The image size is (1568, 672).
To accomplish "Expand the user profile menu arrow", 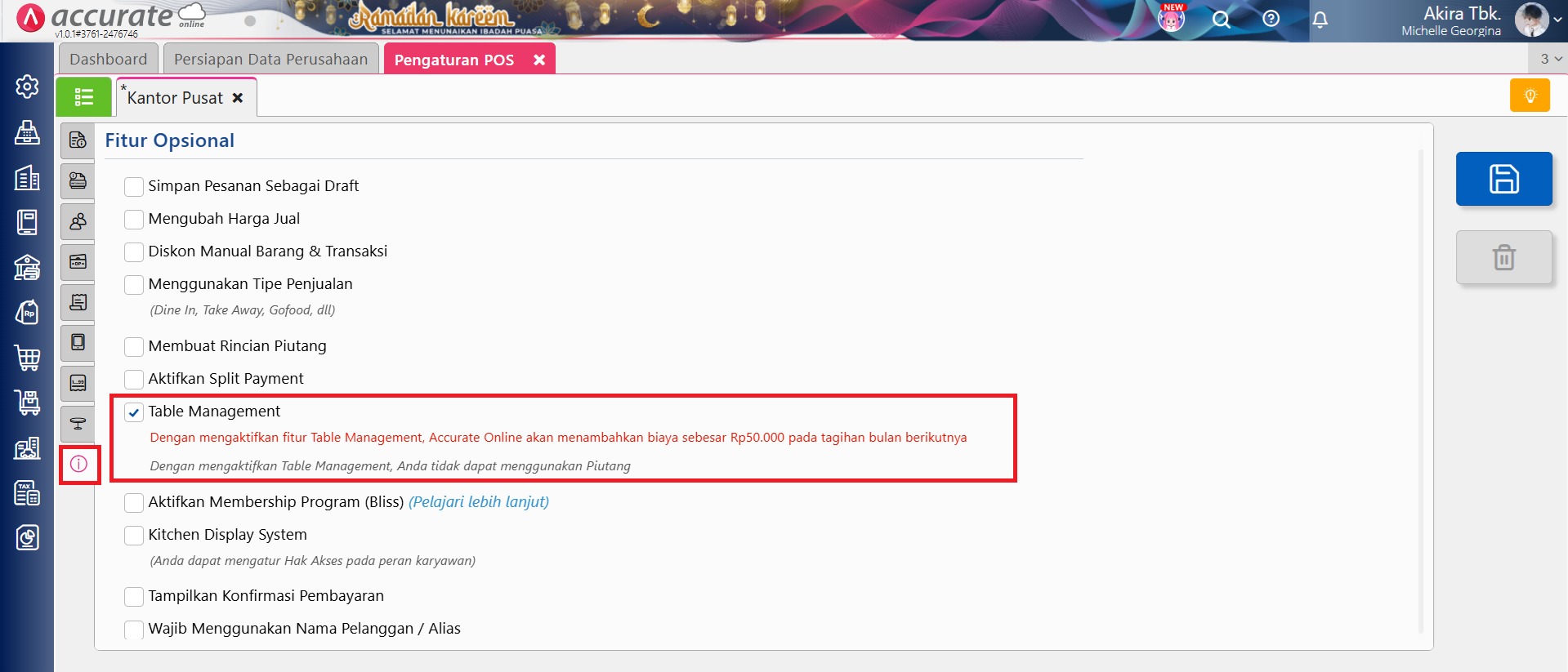I will point(1557,20).
